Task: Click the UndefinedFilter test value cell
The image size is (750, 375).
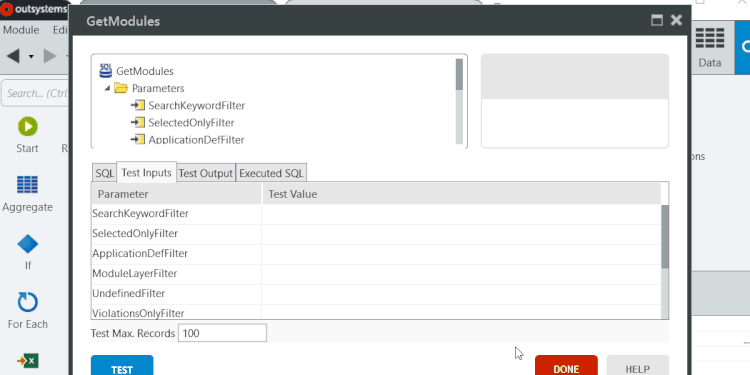Action: point(461,294)
